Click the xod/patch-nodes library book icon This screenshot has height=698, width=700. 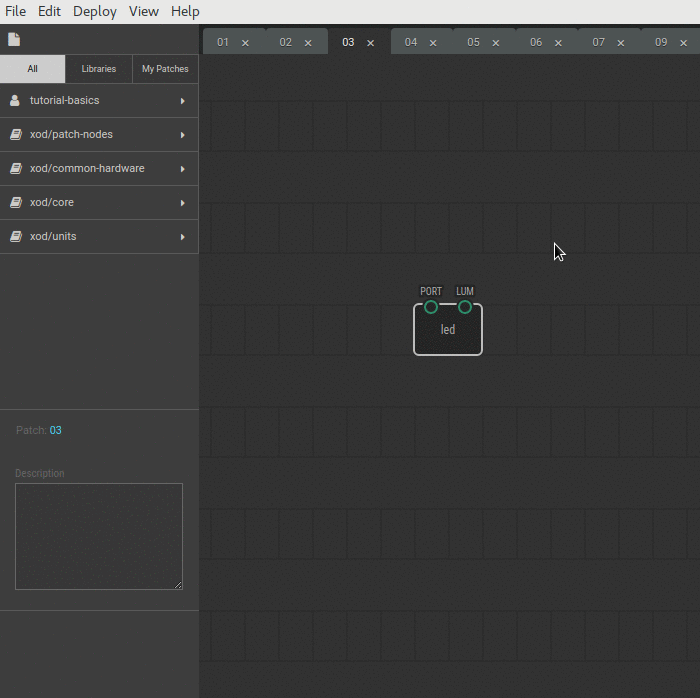15,135
